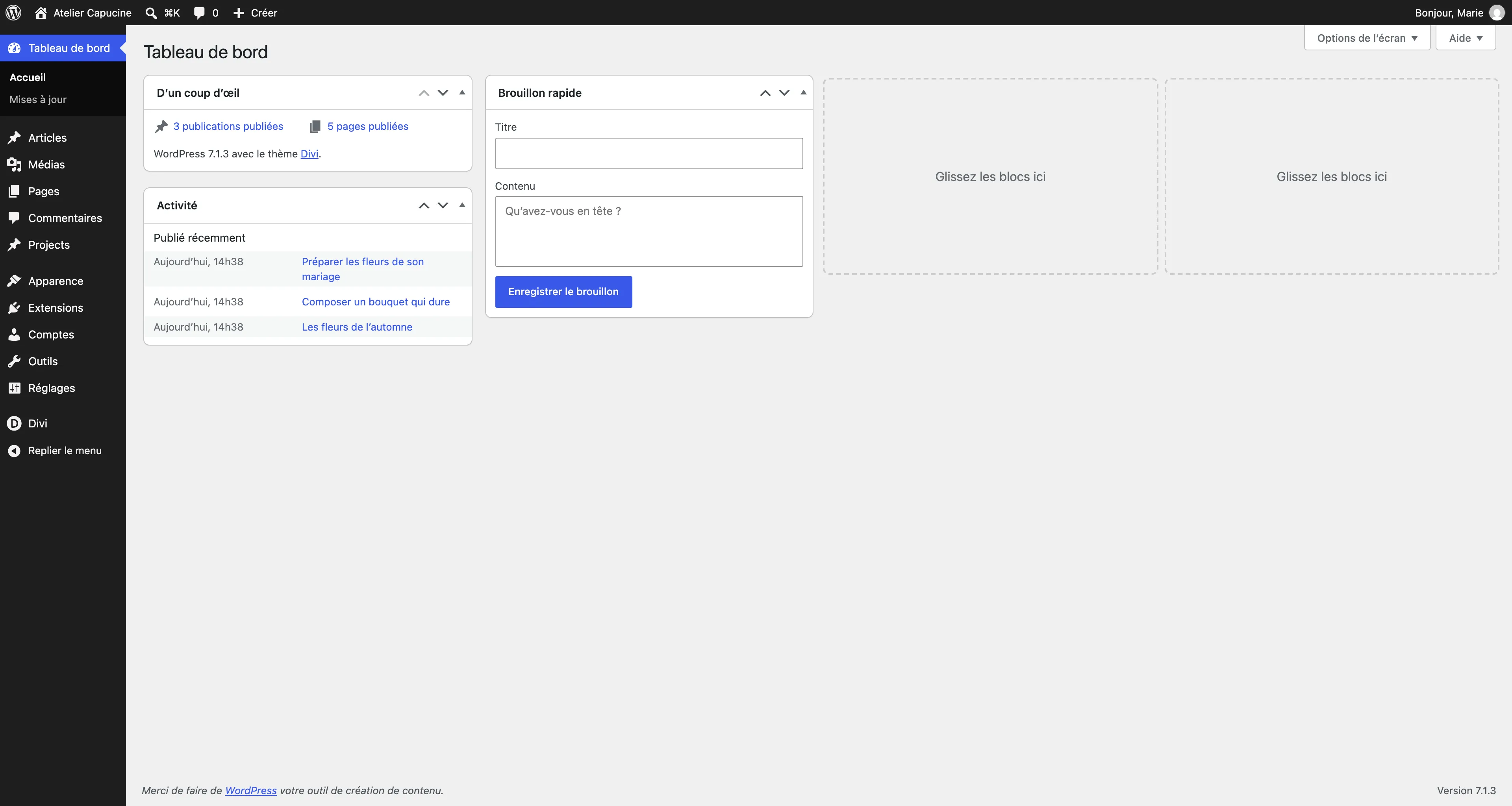Click the Outils wrench icon

pyautogui.click(x=14, y=361)
